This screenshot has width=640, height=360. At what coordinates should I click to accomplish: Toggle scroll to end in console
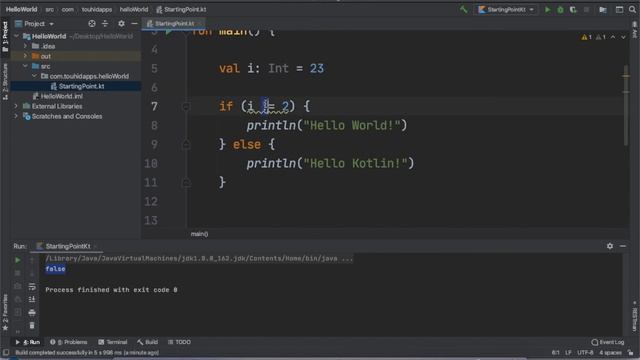32,299
